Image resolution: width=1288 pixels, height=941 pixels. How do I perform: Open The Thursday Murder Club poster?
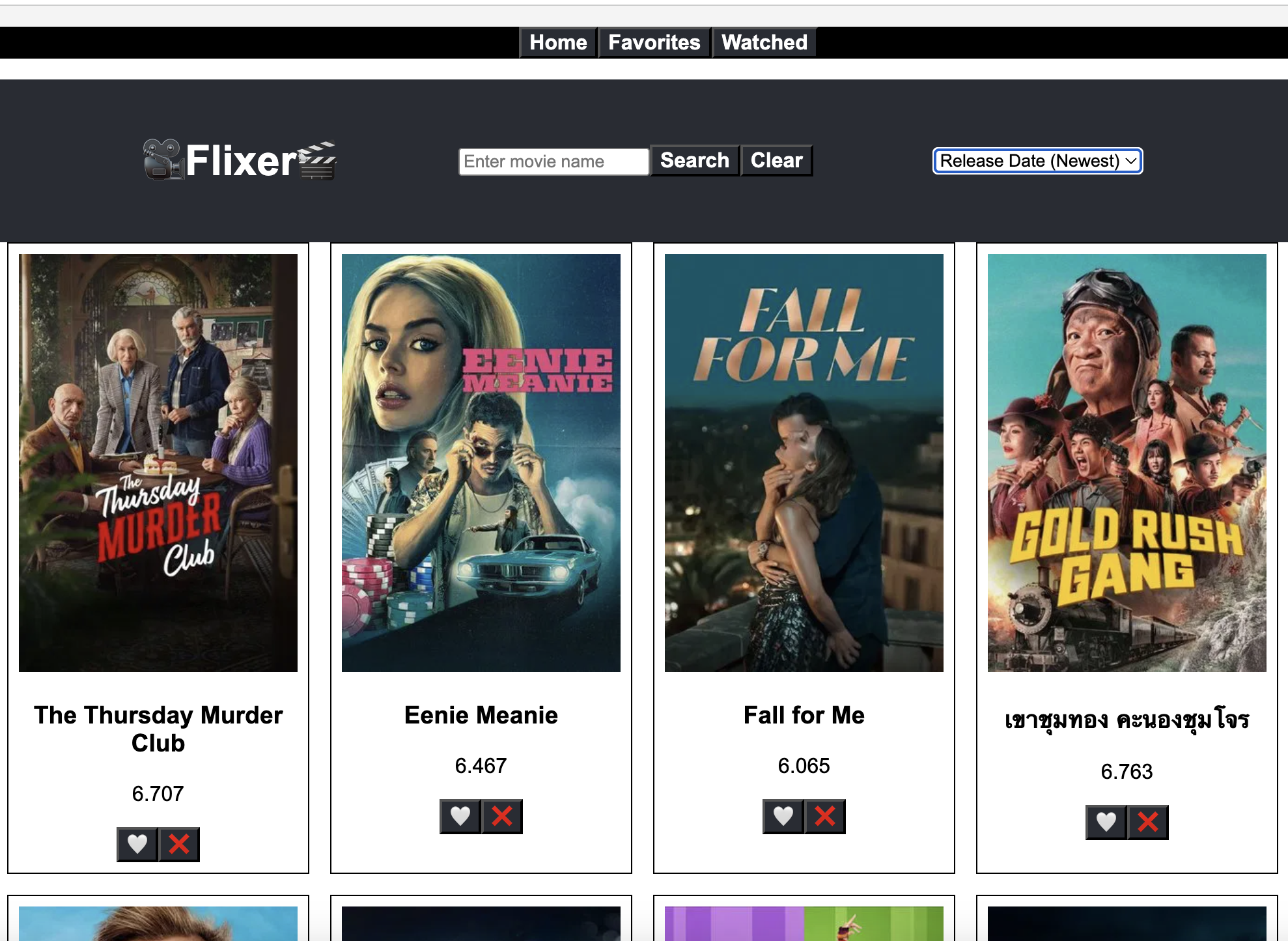coord(158,462)
